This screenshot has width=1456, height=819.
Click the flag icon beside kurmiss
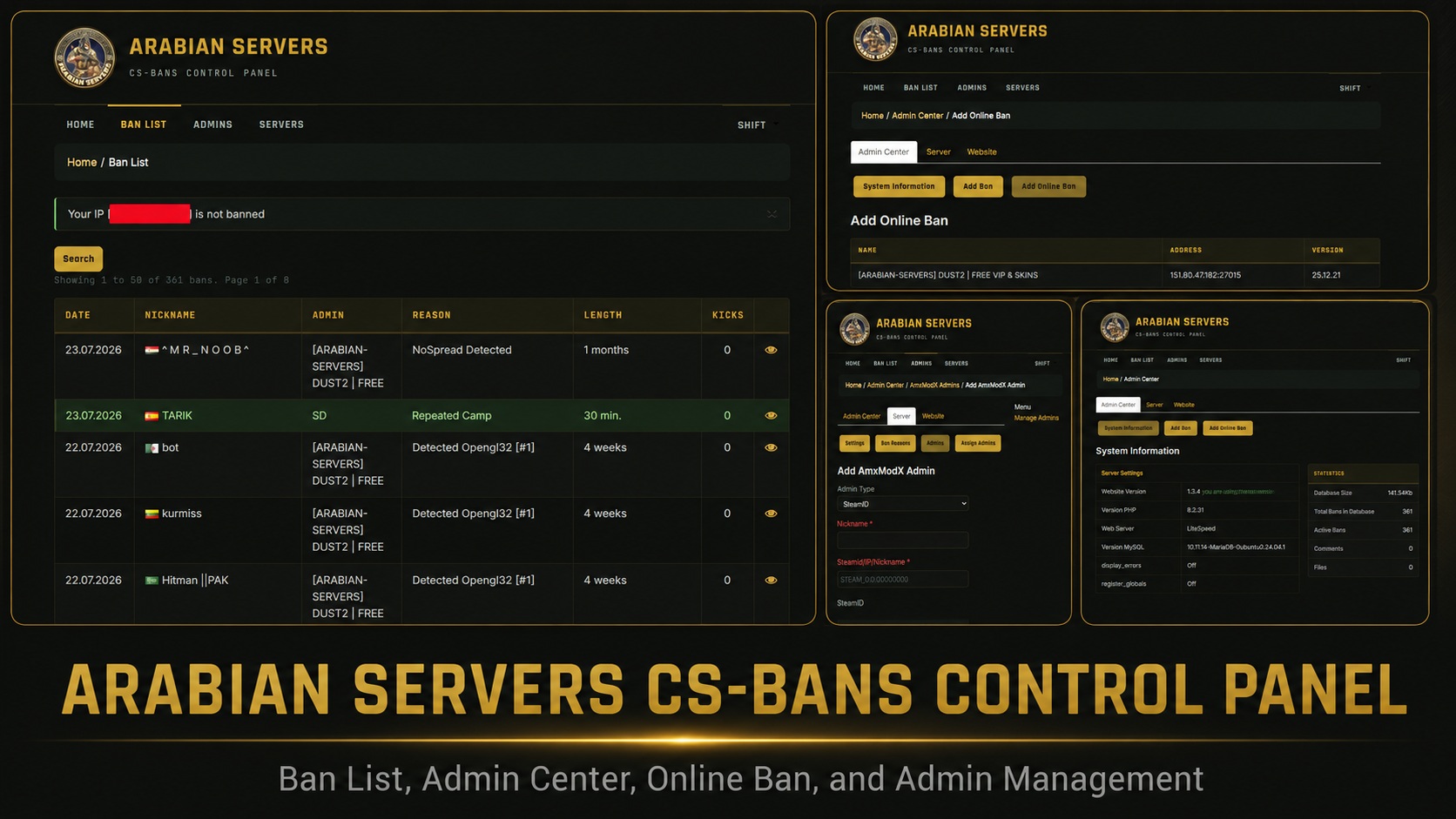tap(152, 514)
